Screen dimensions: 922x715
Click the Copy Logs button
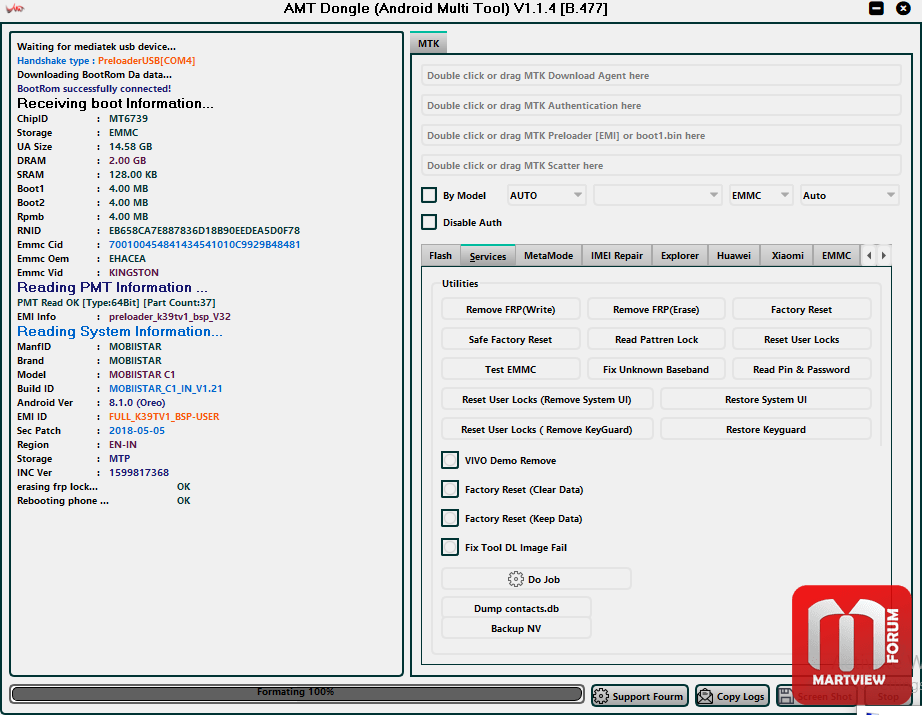(733, 696)
